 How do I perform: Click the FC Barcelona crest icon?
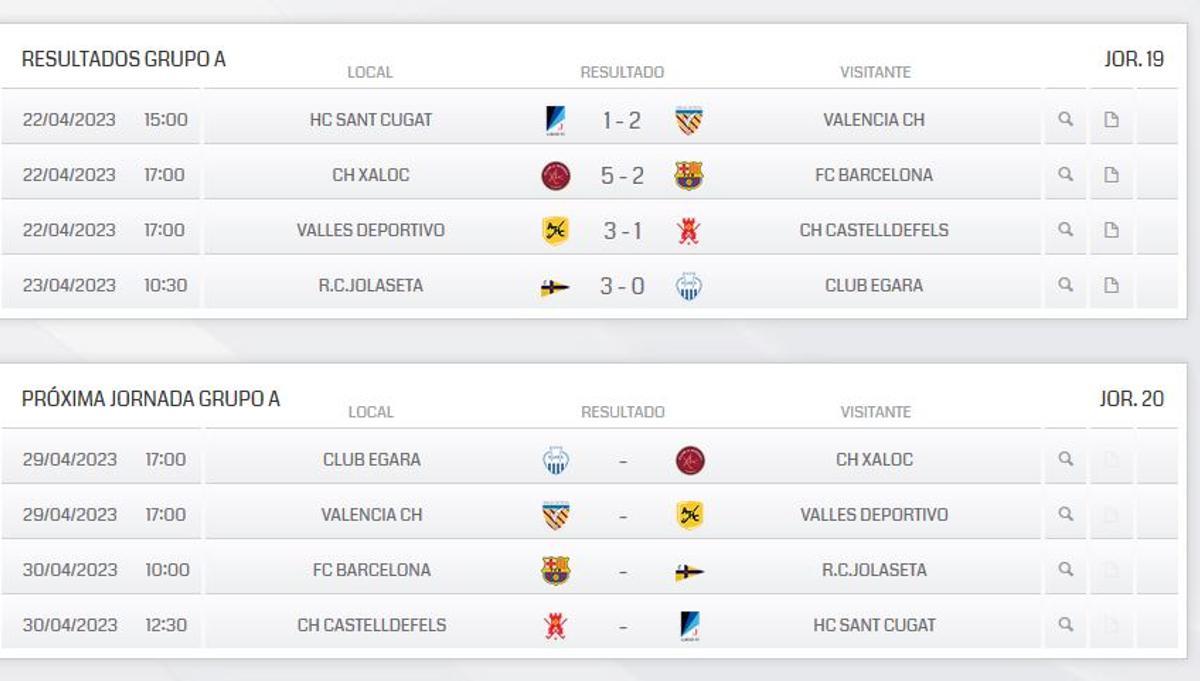[x=688, y=174]
